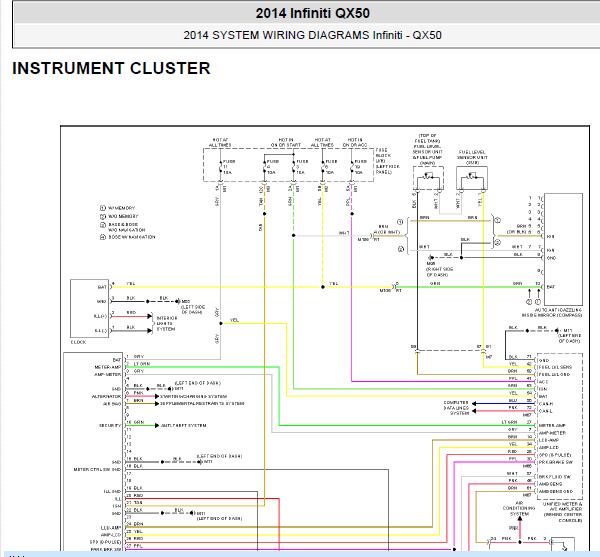
Task: Click the 'HOT IN ON OR ACC' label
Action: pyautogui.click(x=355, y=143)
